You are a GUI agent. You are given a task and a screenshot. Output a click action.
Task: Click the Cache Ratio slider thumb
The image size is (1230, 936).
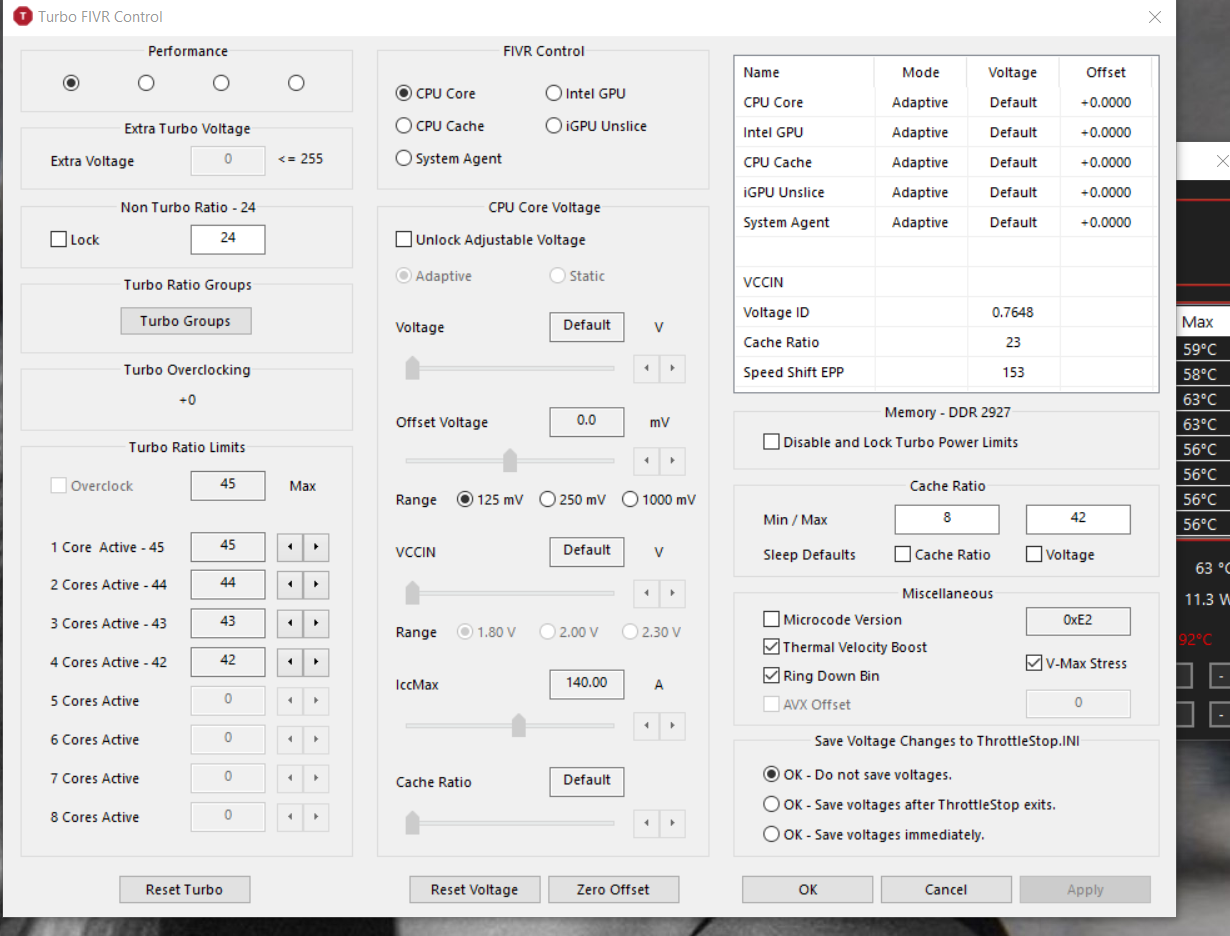(412, 822)
